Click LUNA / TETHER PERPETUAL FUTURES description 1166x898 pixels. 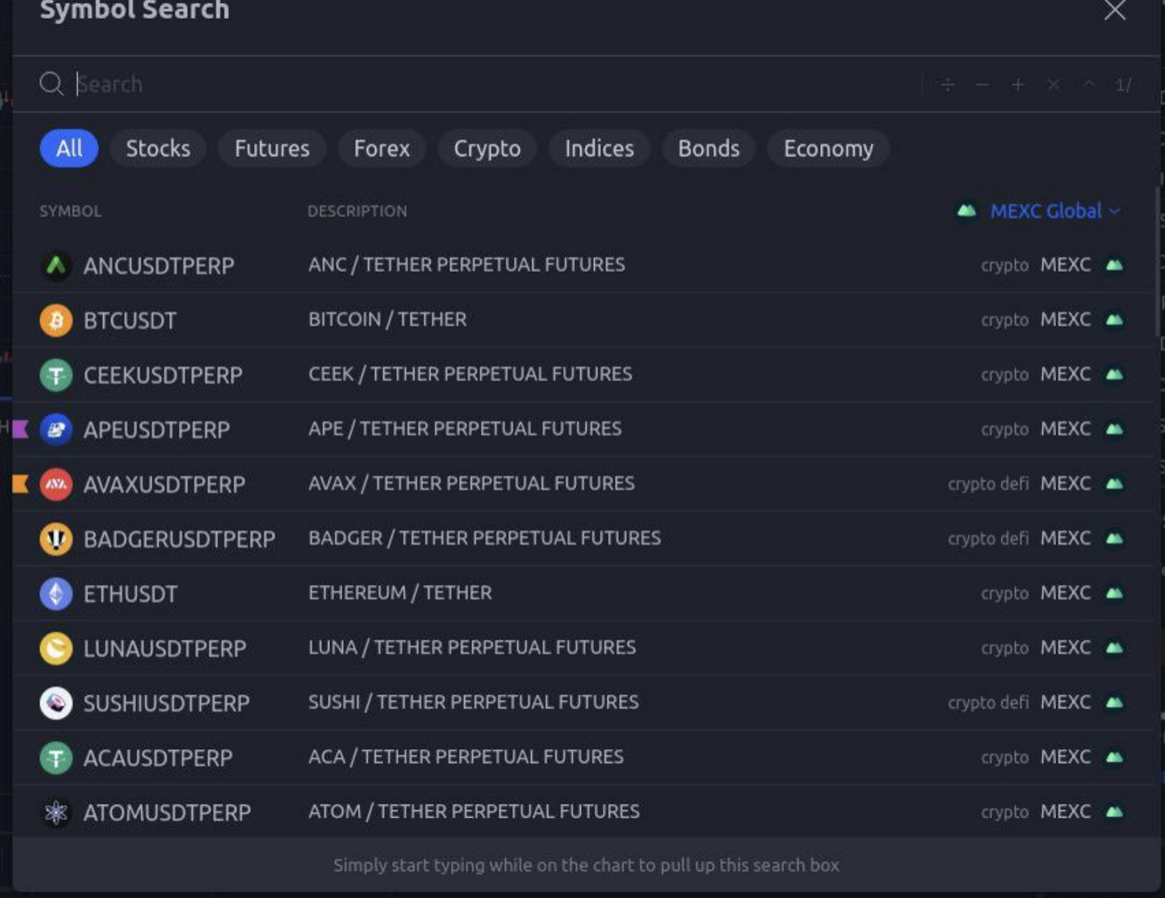click(x=472, y=647)
